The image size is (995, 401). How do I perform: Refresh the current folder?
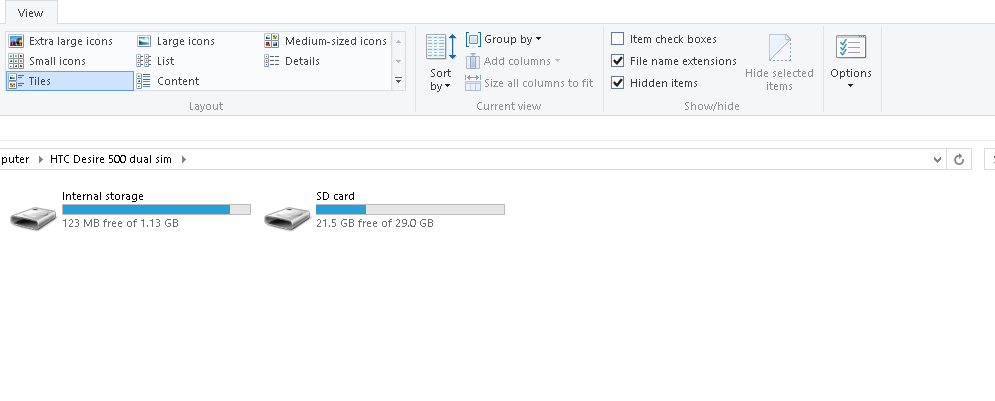click(x=959, y=159)
